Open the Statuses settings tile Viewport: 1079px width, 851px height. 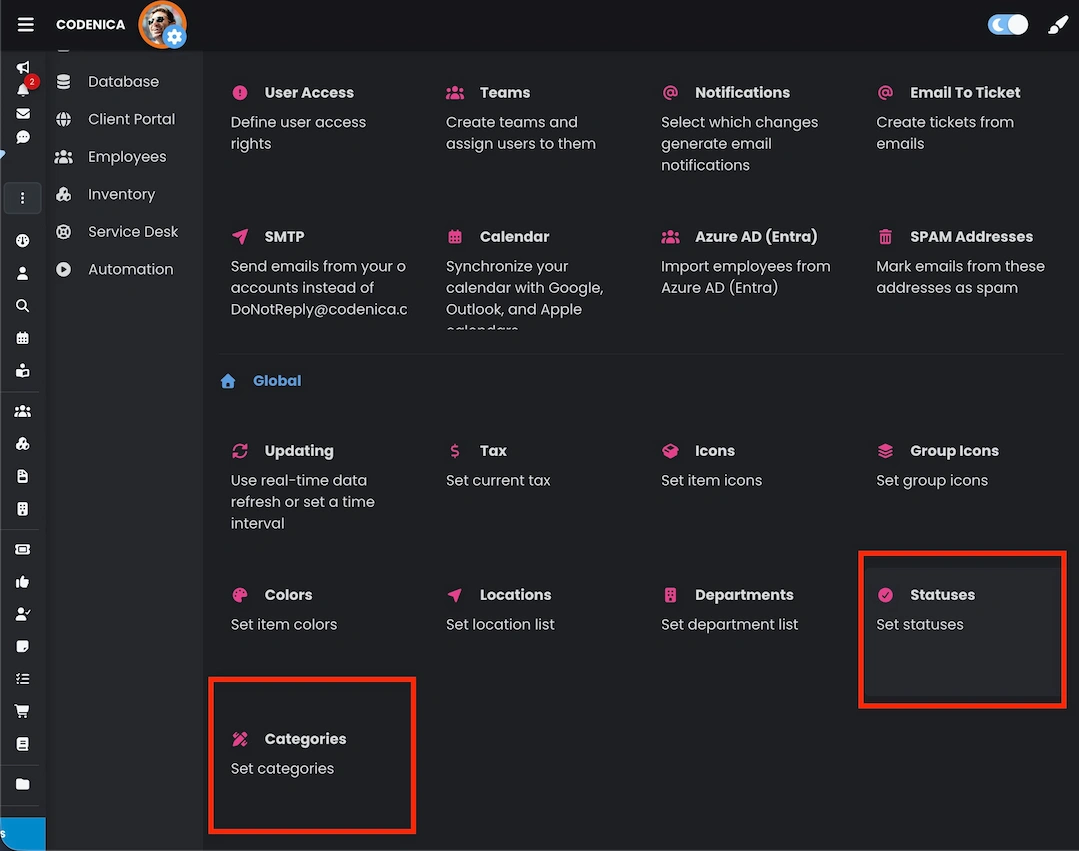click(x=961, y=628)
